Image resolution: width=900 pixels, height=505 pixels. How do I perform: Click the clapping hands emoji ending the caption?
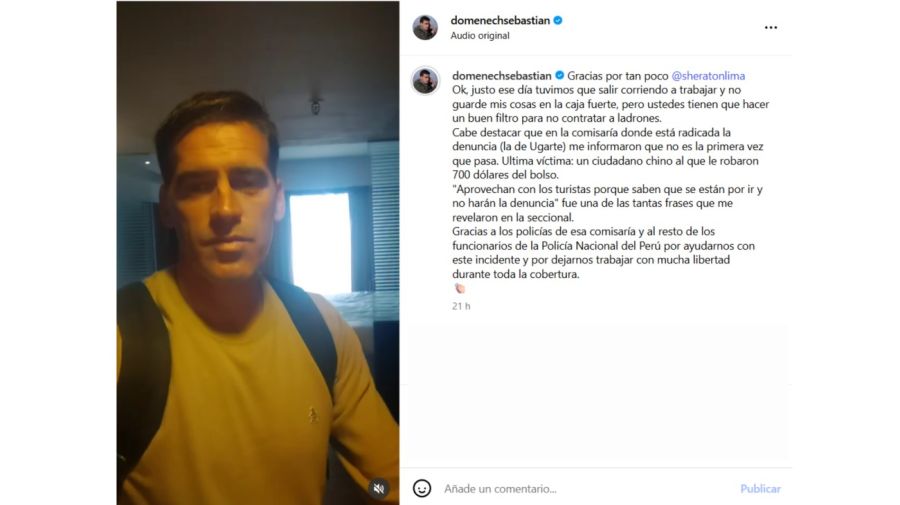460,289
